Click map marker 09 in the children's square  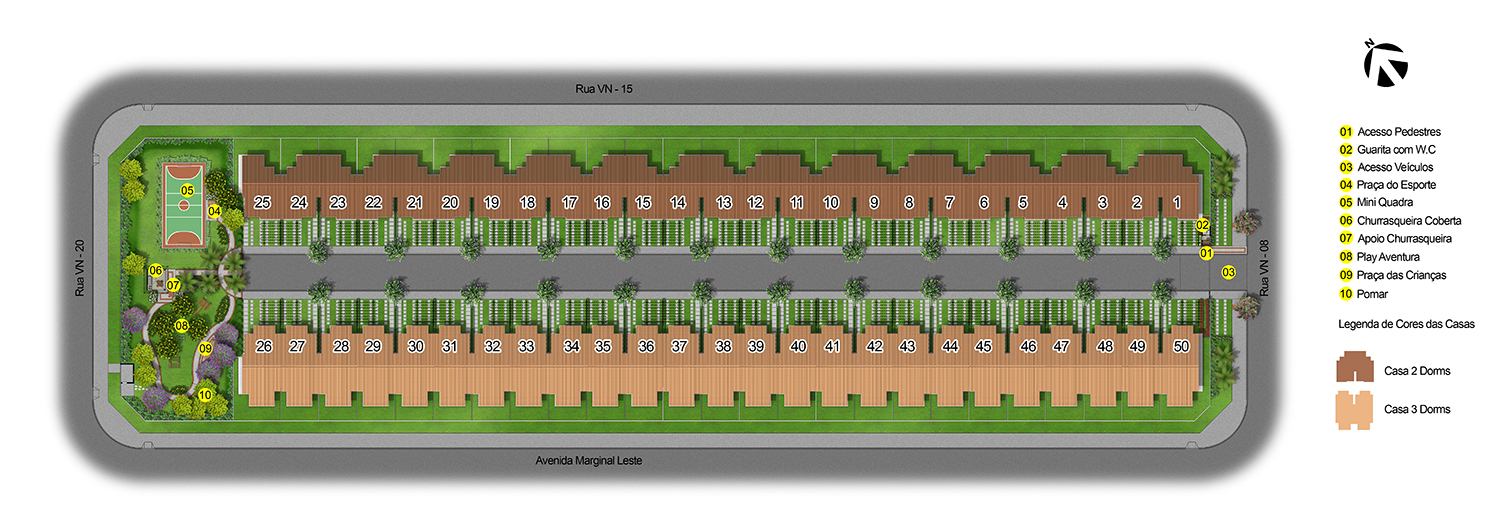point(205,348)
